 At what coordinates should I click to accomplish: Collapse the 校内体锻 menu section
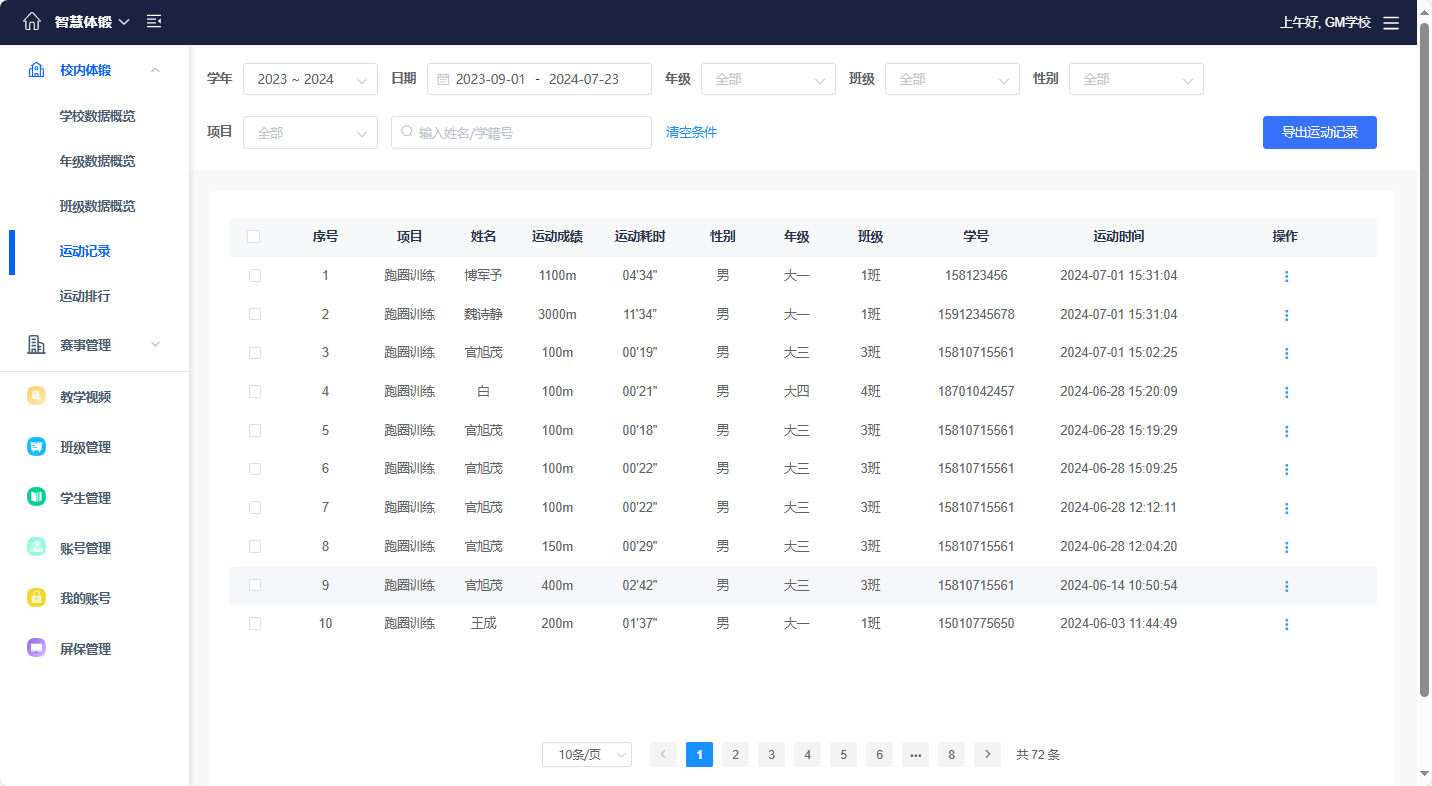point(155,70)
